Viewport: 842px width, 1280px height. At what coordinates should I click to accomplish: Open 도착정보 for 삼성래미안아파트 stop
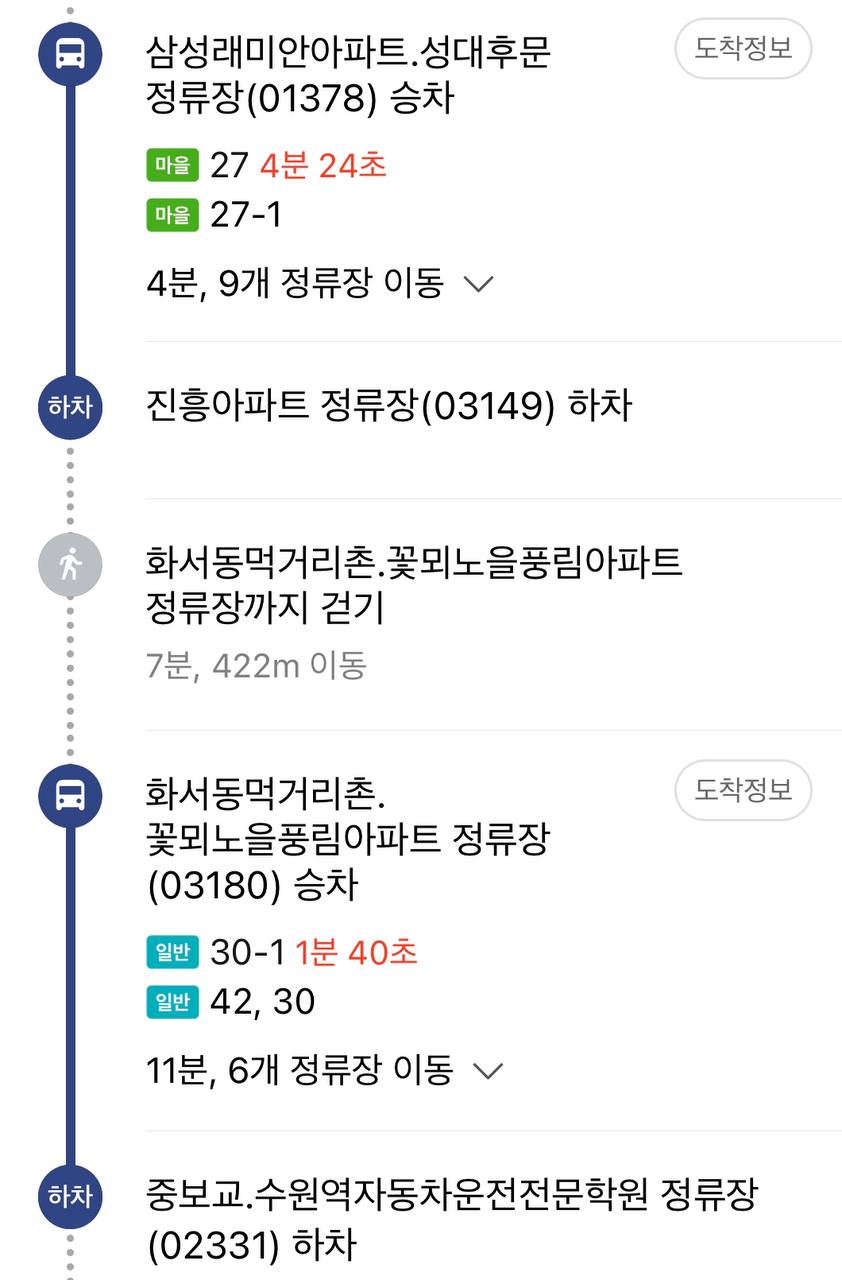point(742,48)
